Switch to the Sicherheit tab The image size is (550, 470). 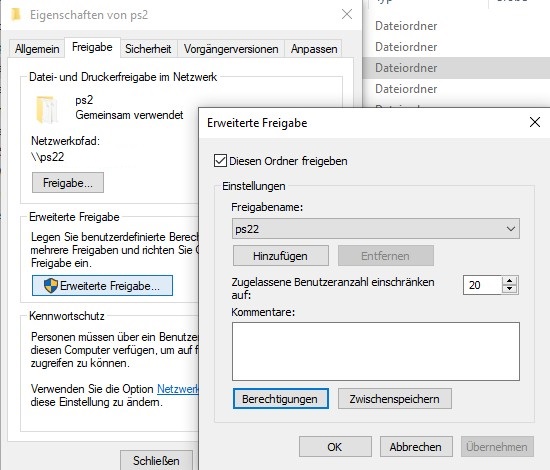148,49
